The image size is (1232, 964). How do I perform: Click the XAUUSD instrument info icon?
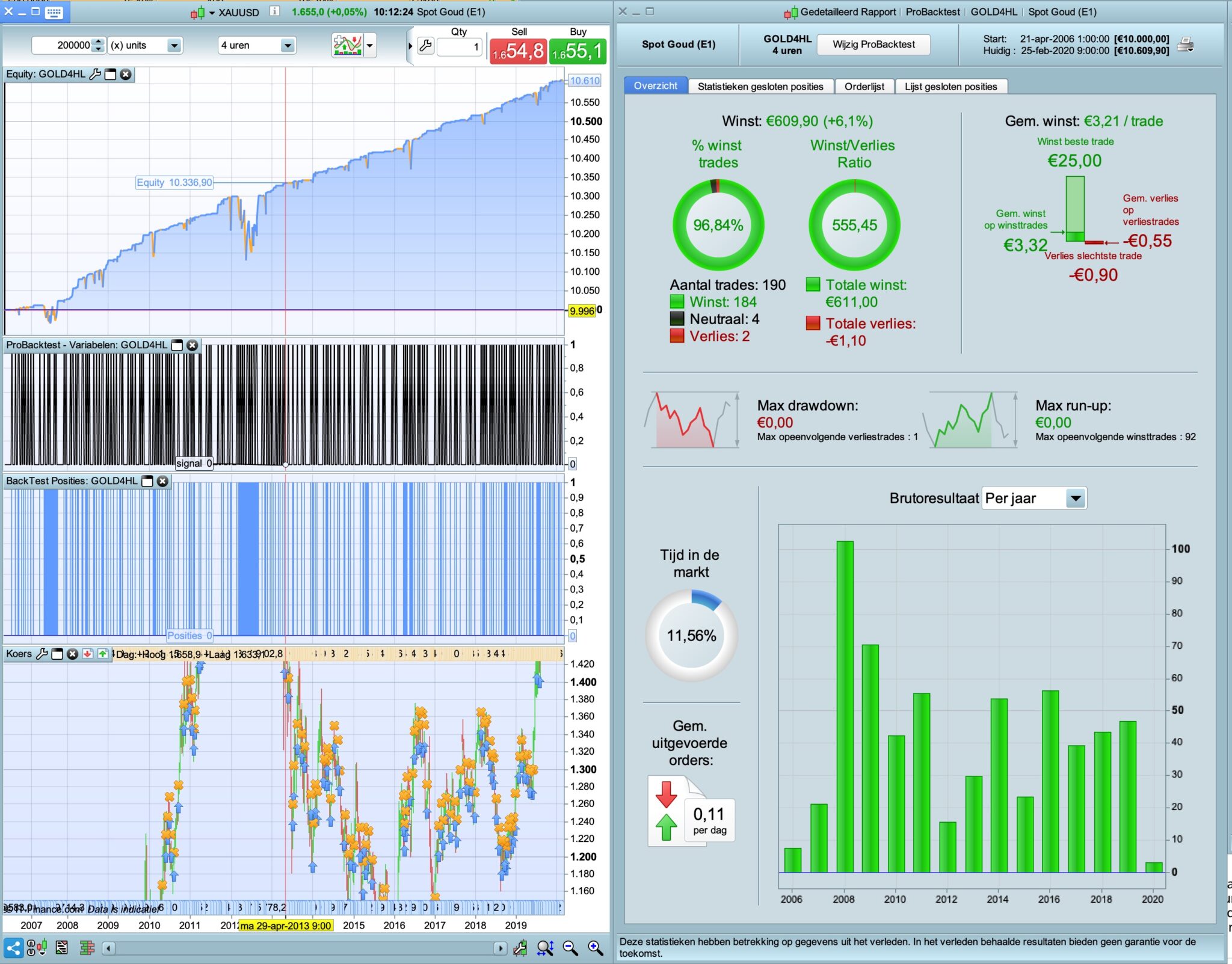(274, 11)
